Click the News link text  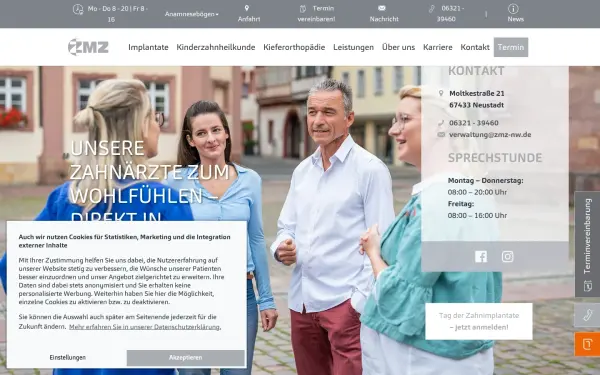click(515, 19)
